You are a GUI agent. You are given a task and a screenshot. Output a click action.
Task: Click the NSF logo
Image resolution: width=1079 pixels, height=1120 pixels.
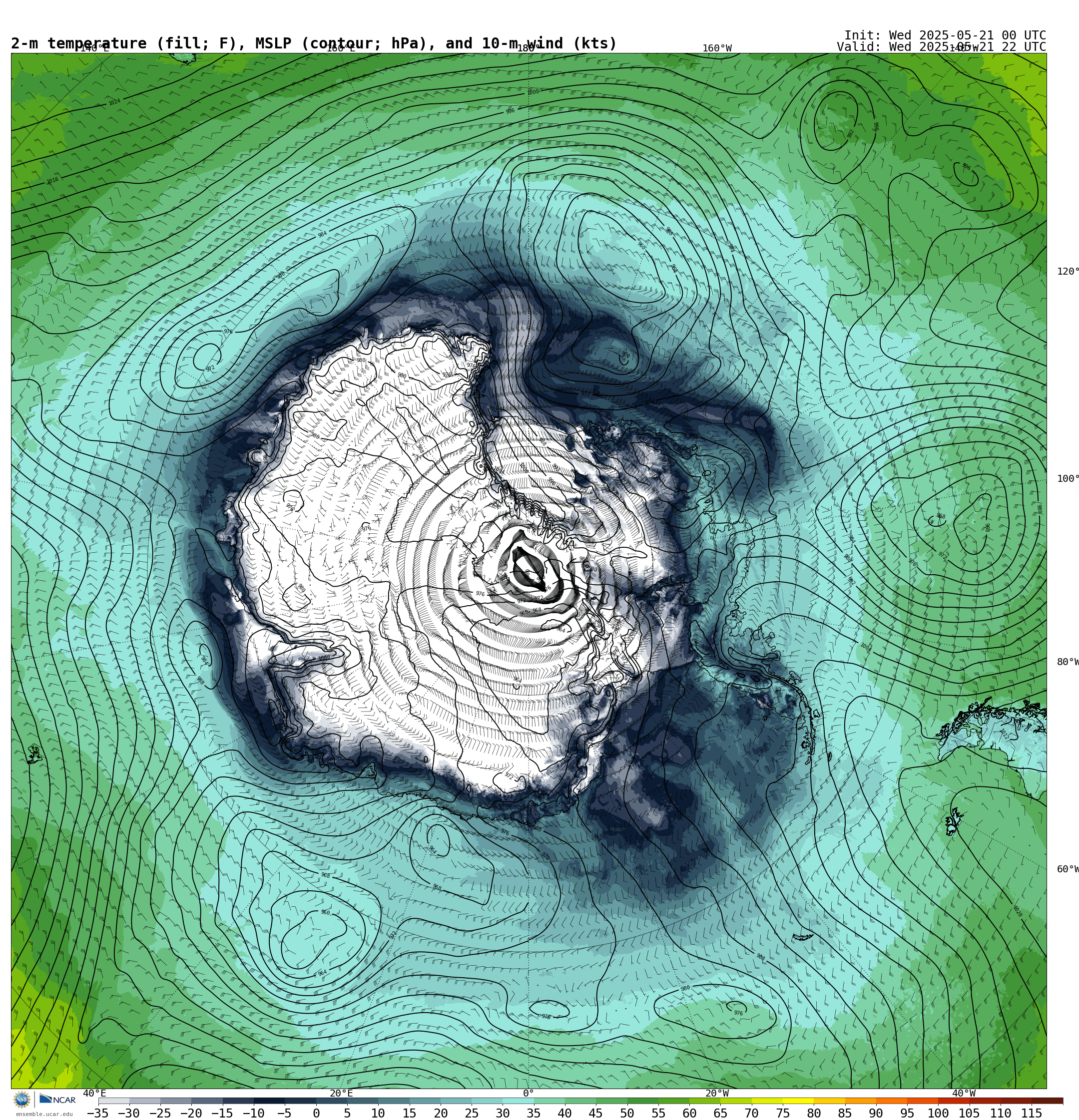click(x=21, y=1100)
